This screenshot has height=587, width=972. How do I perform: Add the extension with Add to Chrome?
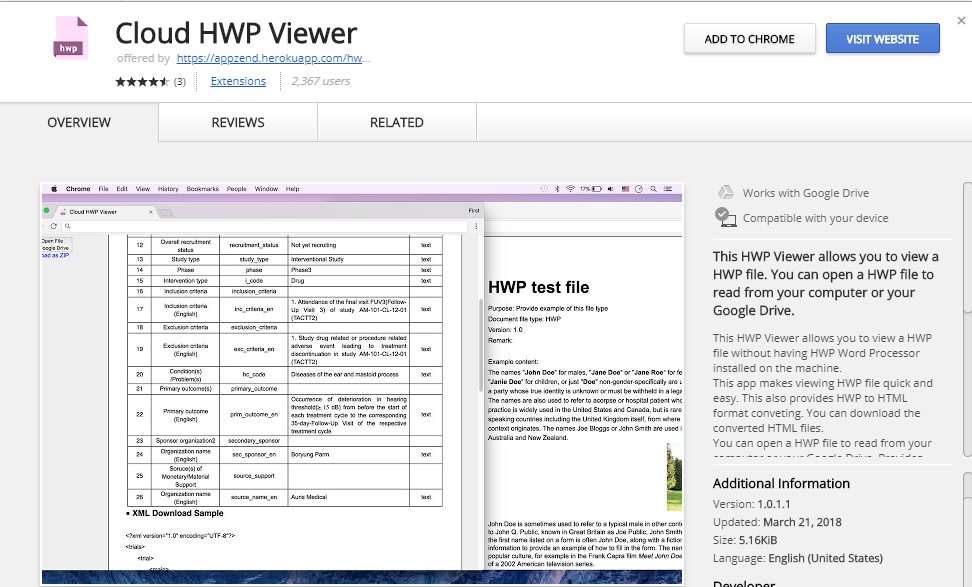pyautogui.click(x=749, y=39)
